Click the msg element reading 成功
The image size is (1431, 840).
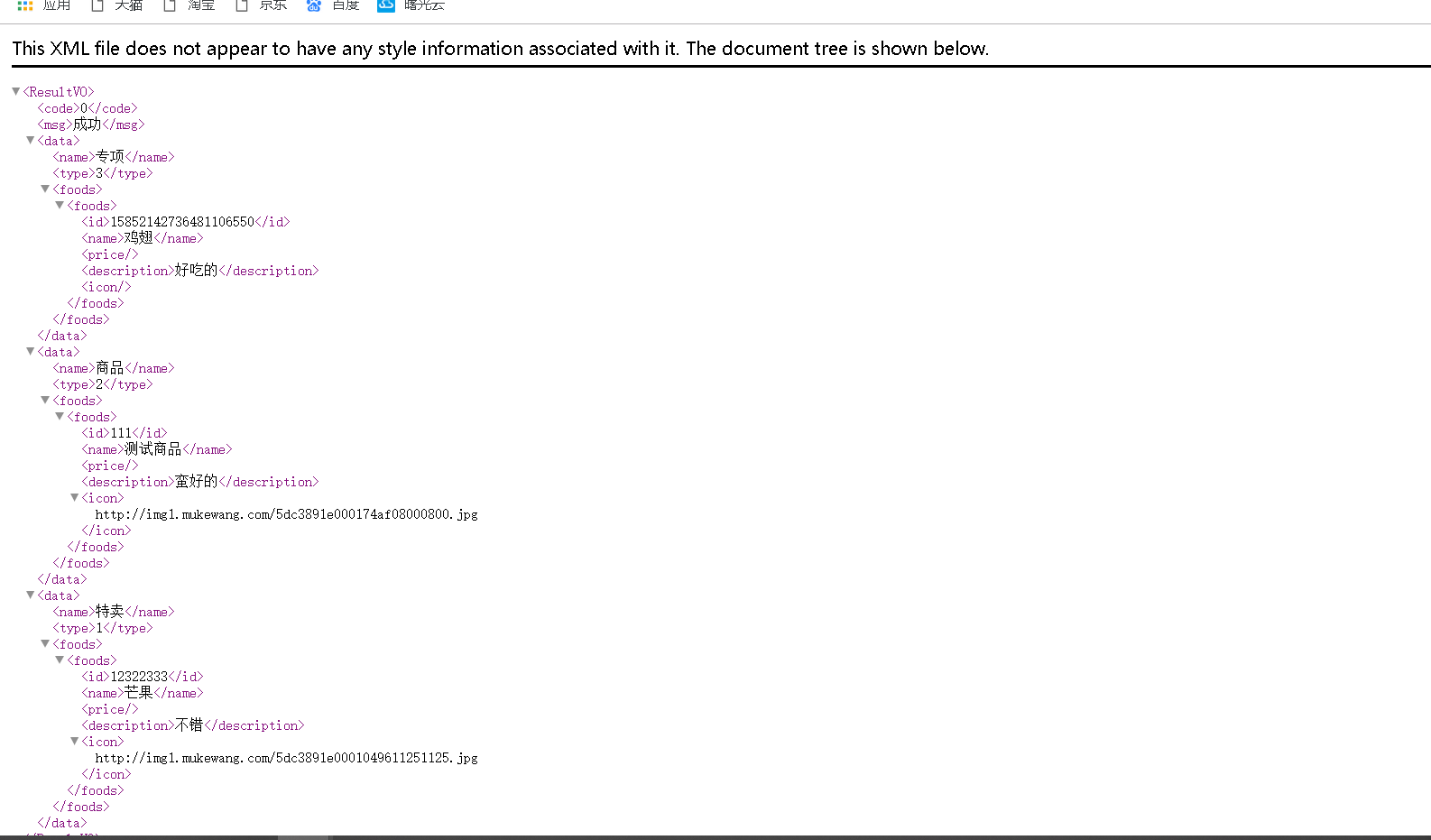pyautogui.click(x=91, y=125)
